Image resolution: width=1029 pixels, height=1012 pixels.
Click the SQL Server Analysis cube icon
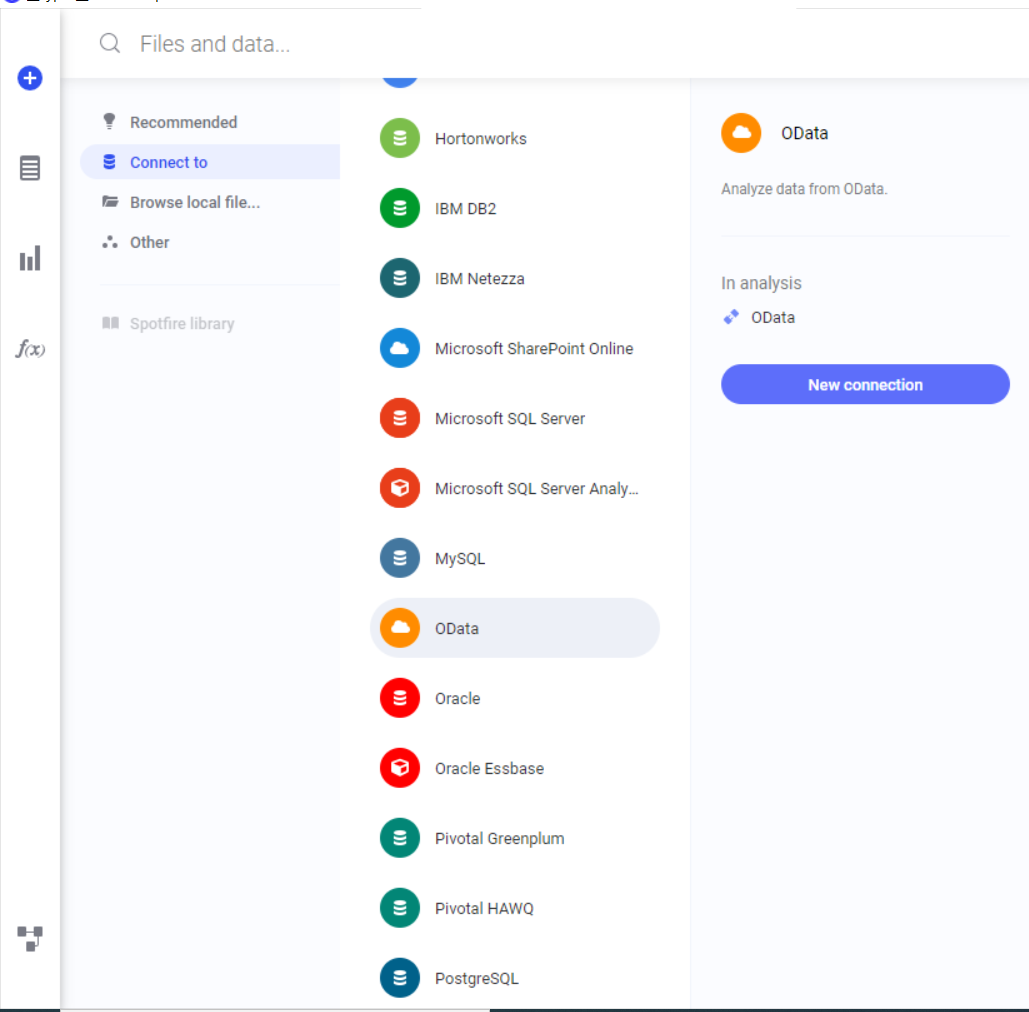[400, 488]
